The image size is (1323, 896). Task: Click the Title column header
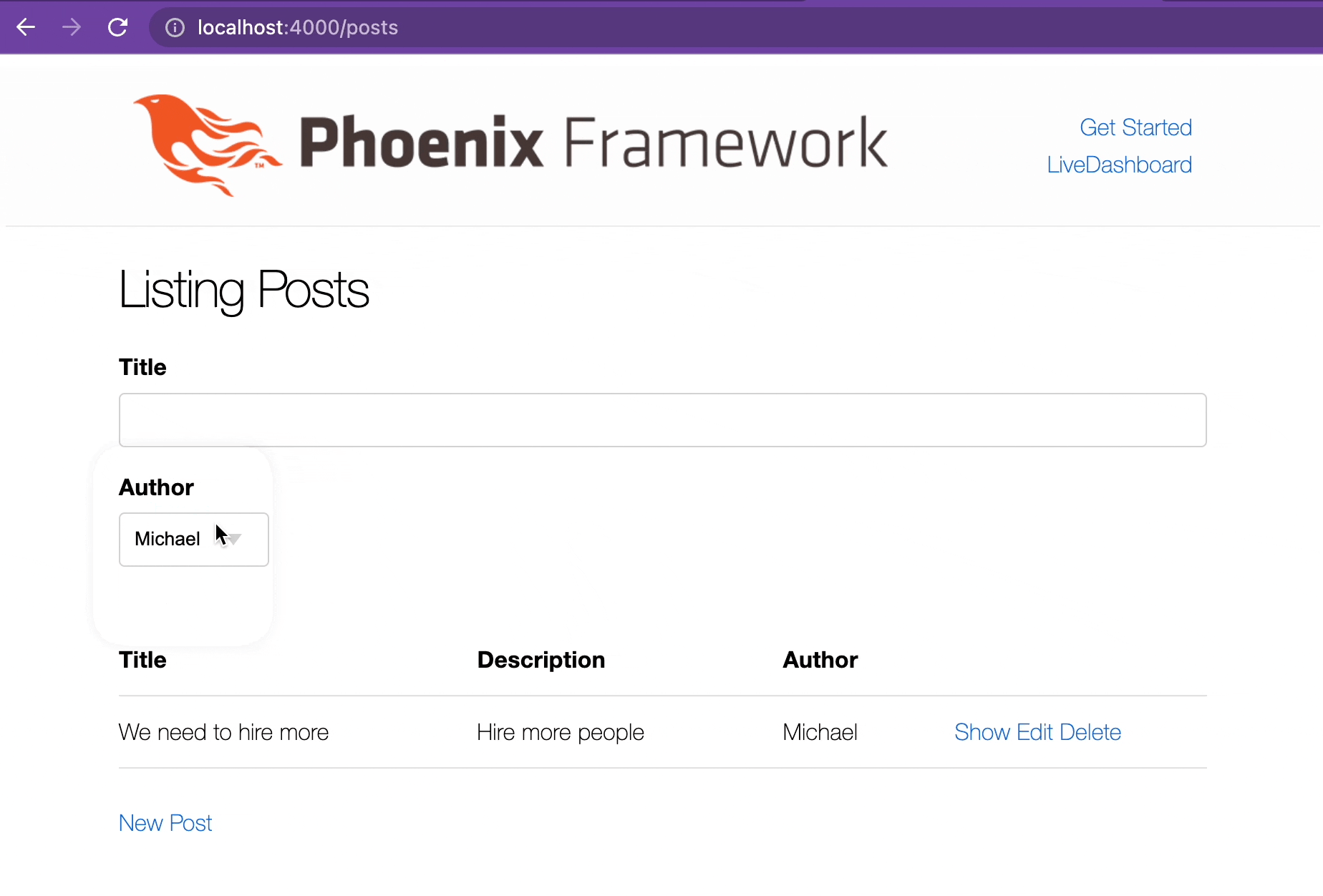(142, 660)
